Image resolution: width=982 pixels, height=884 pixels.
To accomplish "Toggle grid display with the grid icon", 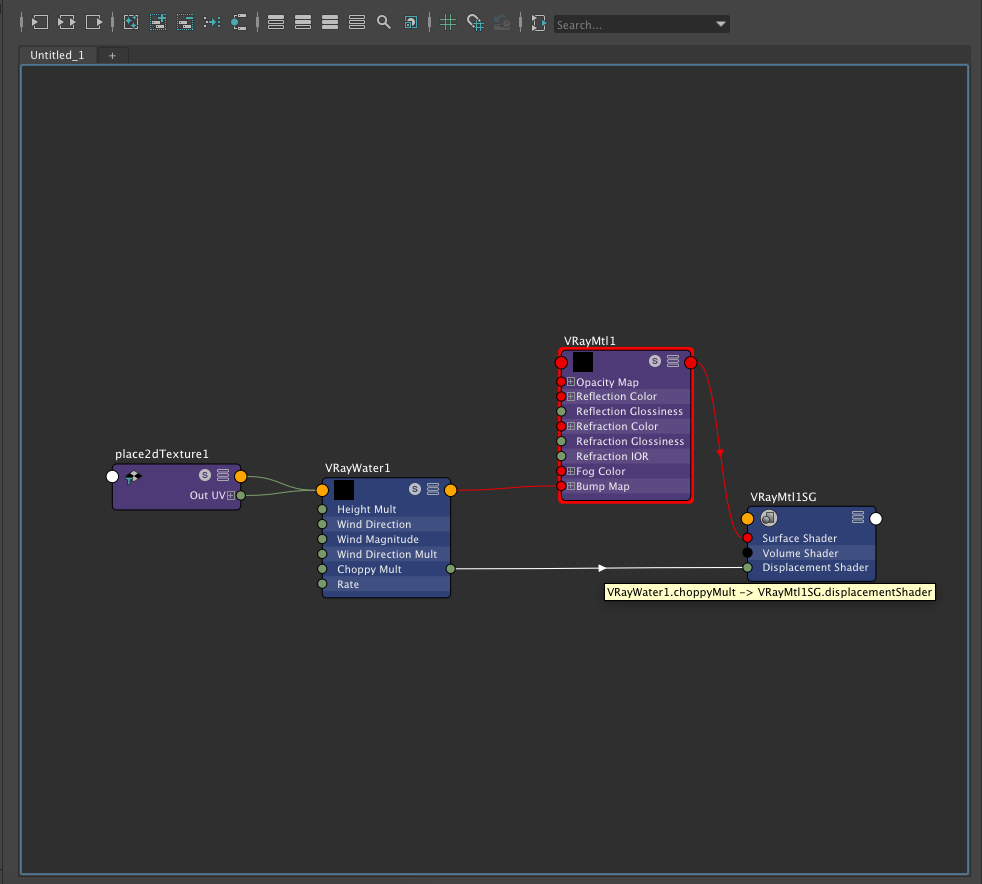I will click(x=448, y=23).
